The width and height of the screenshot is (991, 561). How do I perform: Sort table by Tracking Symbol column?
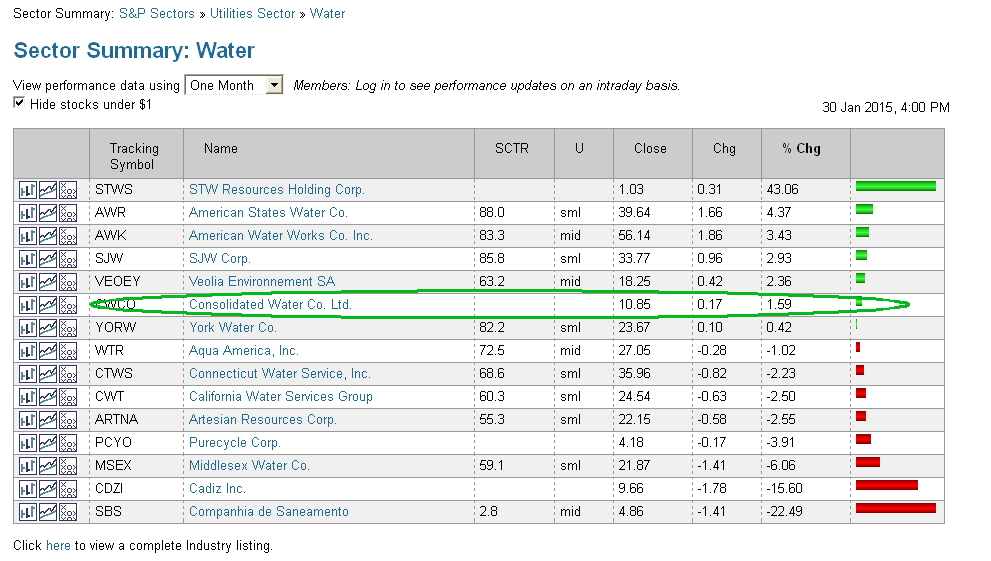pos(133,156)
